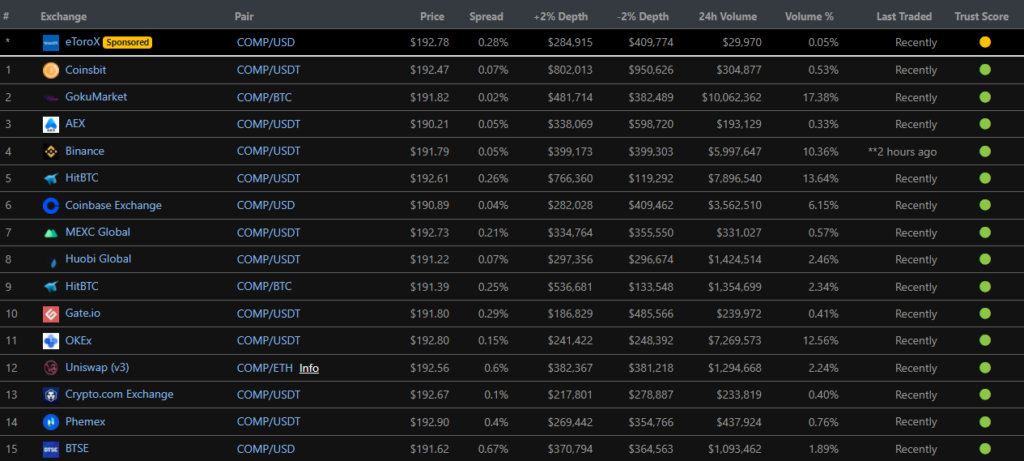Image resolution: width=1024 pixels, height=461 pixels.
Task: Open the Coinbase Exchange link
Action: [x=114, y=205]
